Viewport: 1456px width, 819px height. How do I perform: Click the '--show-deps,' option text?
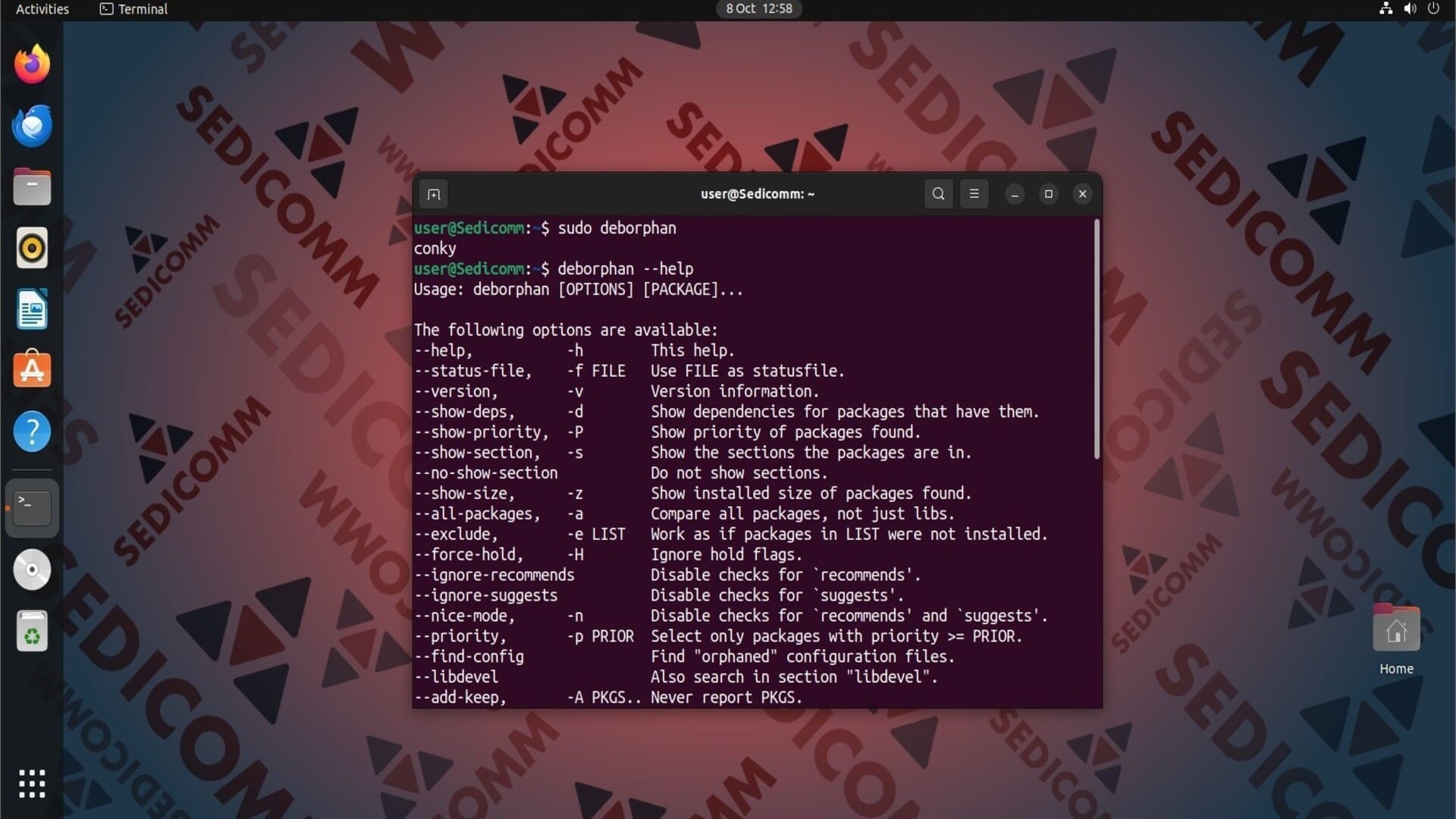click(x=464, y=413)
